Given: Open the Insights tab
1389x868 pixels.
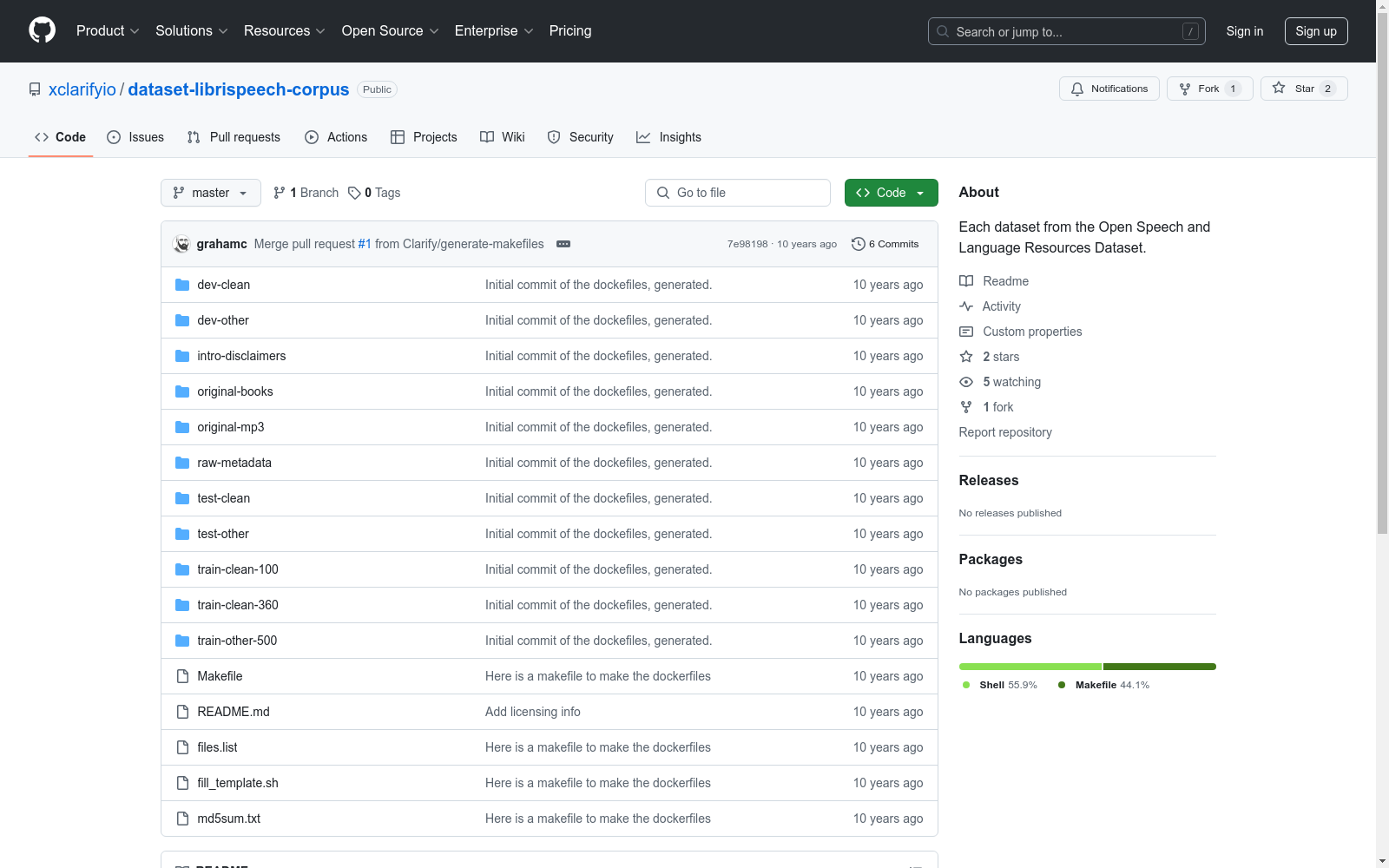Looking at the screenshot, I should 668,137.
